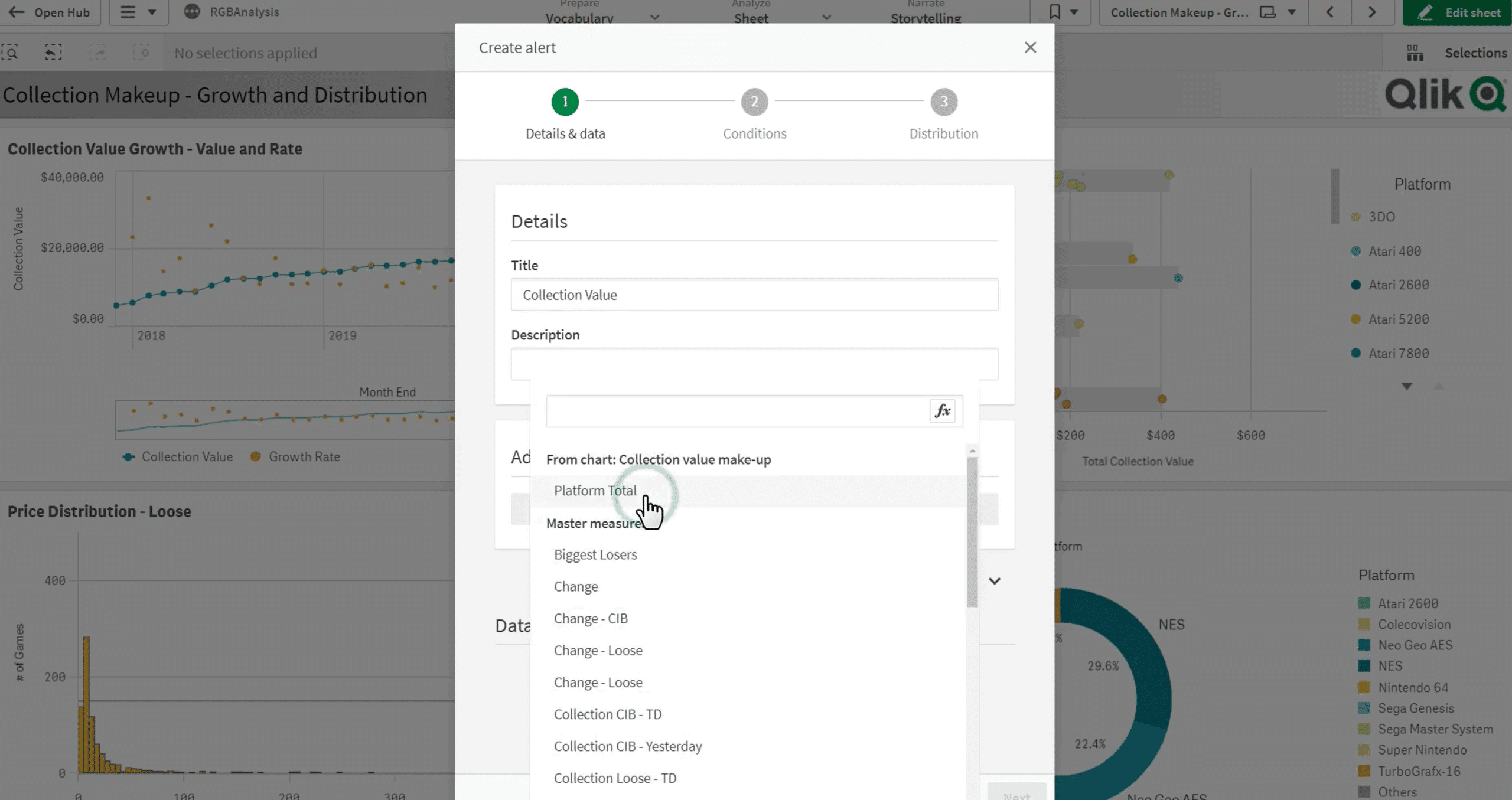
Task: Click Price Distribution - Loose chart title
Action: click(99, 511)
